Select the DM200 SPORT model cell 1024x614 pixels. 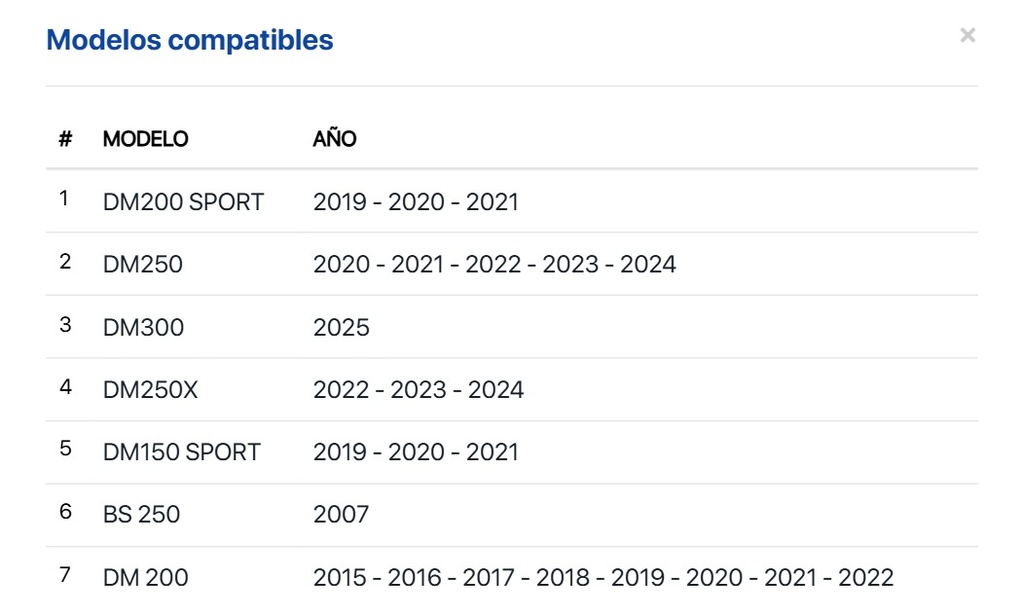[x=183, y=202]
